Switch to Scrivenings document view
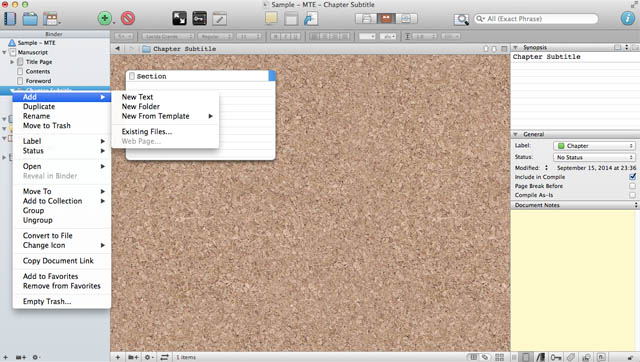Image resolution: width=640 pixels, height=362 pixels. coord(367,19)
